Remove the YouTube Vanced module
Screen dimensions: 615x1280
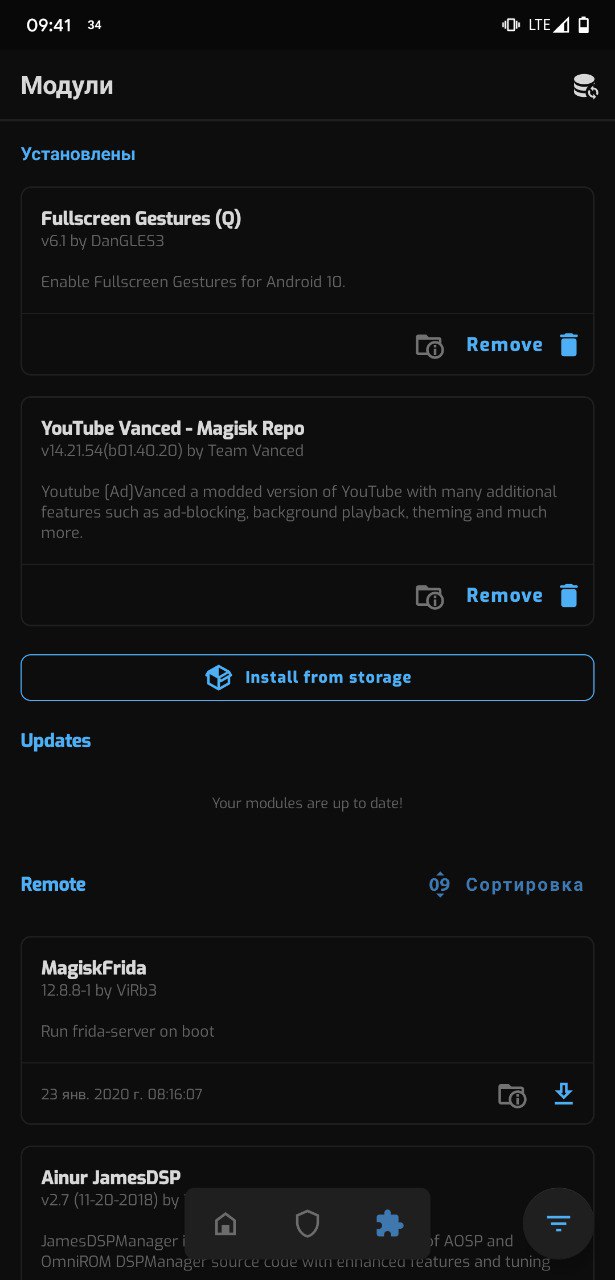[x=504, y=596]
